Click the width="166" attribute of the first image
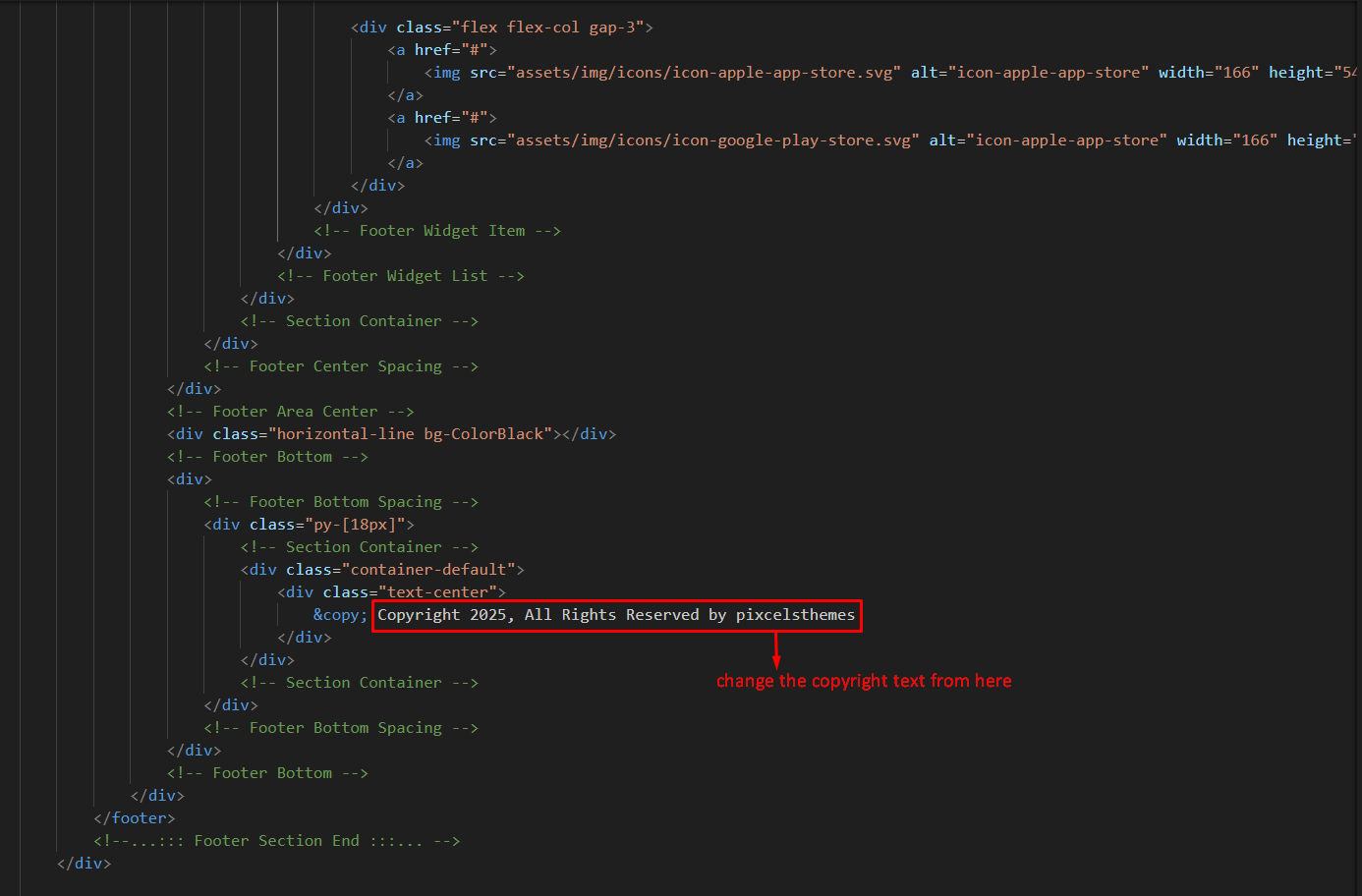The width and height of the screenshot is (1362, 896). coord(1207,72)
